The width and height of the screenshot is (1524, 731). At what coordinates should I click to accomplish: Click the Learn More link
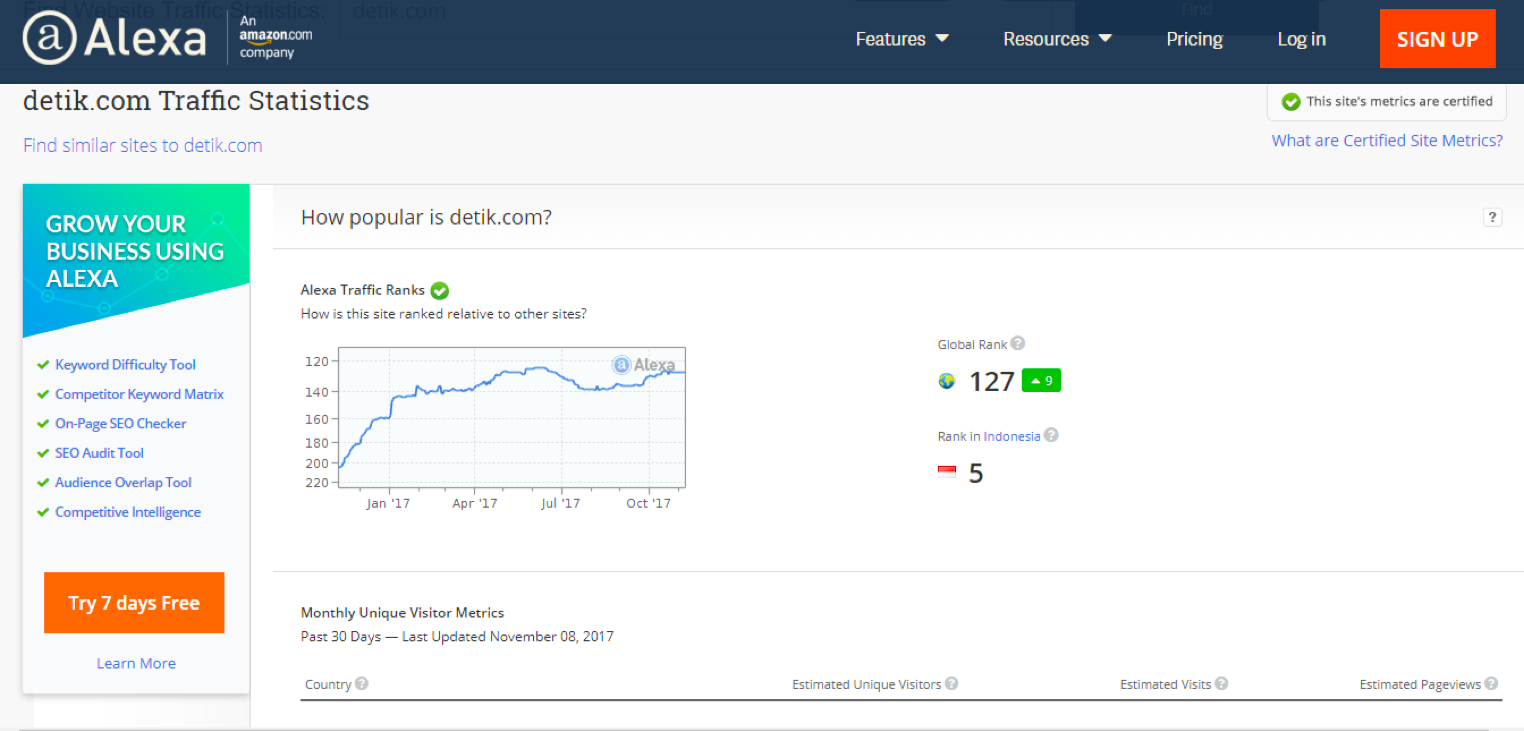[136, 663]
